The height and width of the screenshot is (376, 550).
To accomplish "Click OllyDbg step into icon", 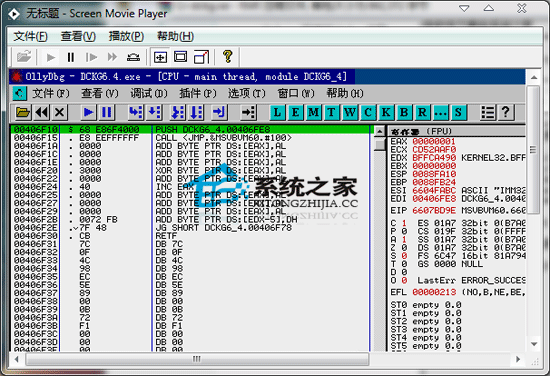I will (135, 113).
